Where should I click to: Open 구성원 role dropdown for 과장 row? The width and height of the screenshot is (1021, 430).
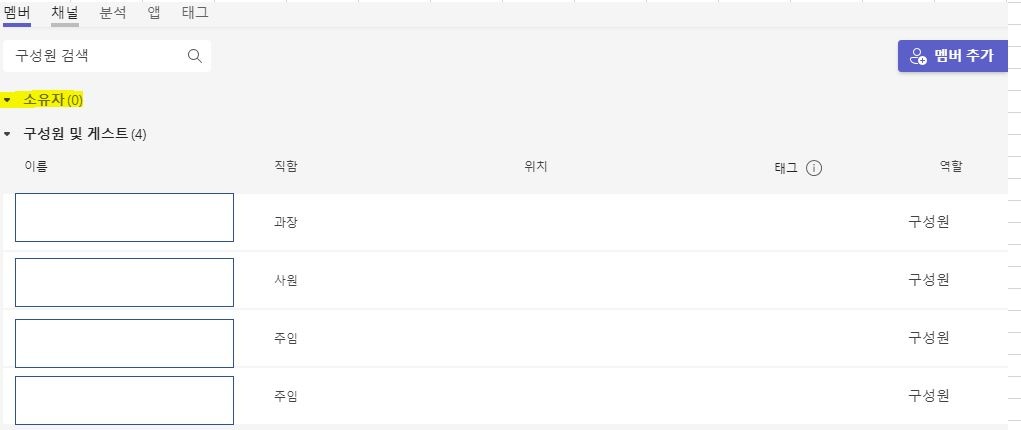pyautogui.click(x=929, y=222)
